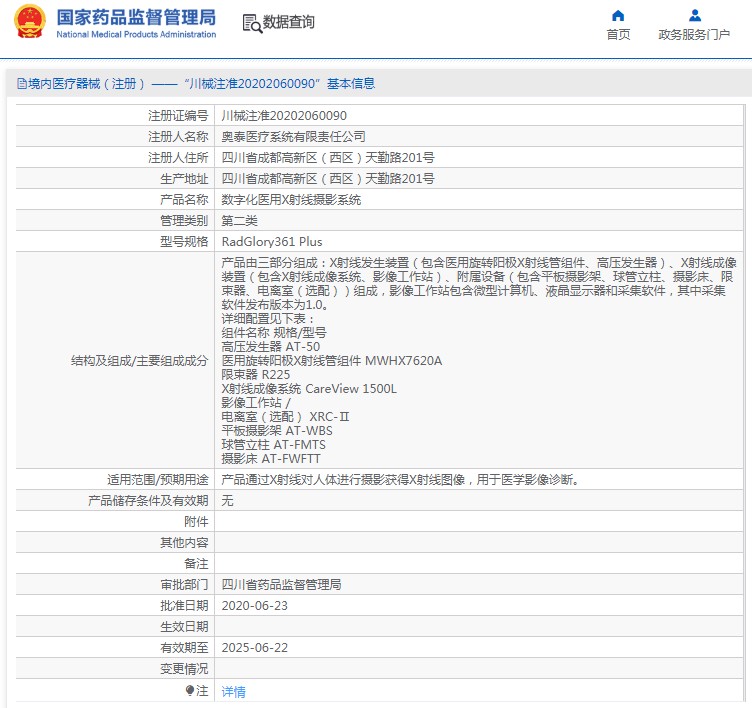752x708 pixels.
Task: Click the 结构及组成/主要组成成分 label
Action: (x=140, y=361)
